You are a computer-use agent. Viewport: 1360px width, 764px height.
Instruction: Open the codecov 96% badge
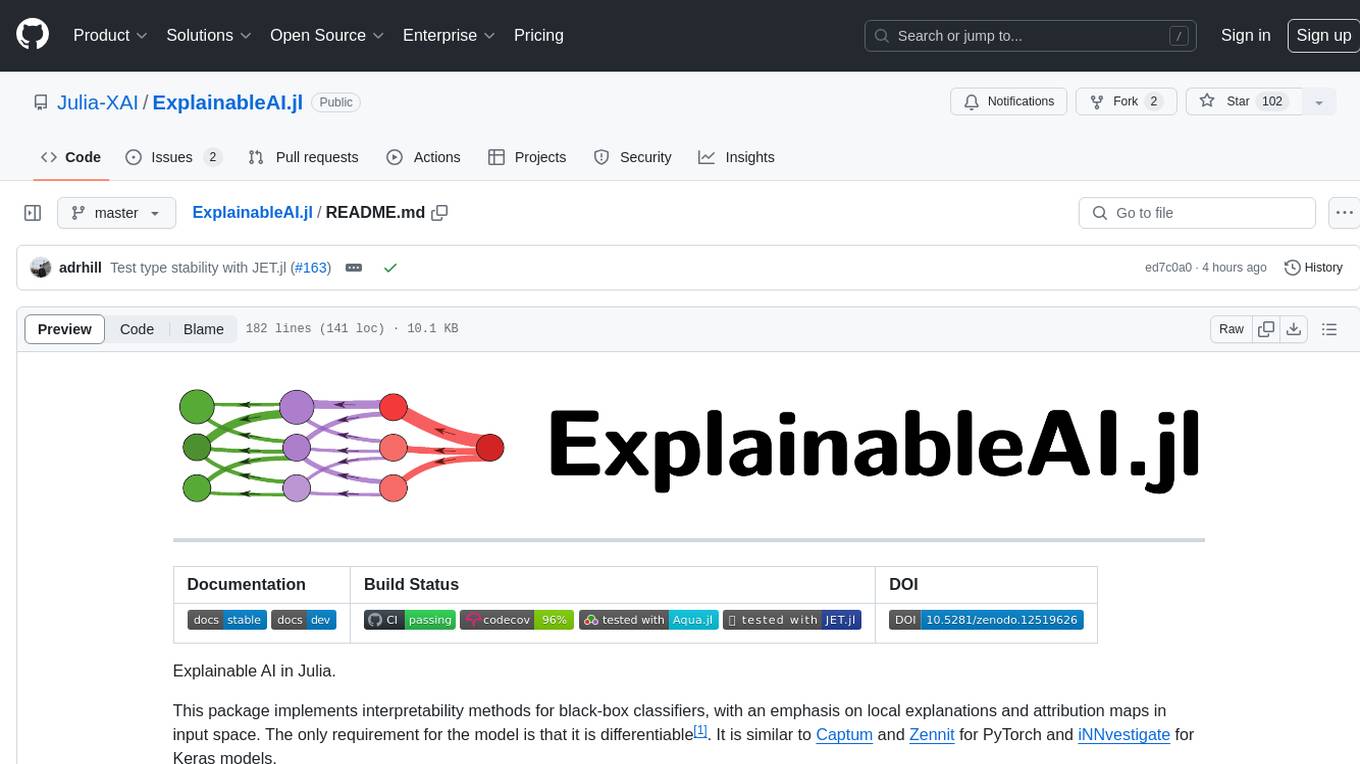point(516,620)
